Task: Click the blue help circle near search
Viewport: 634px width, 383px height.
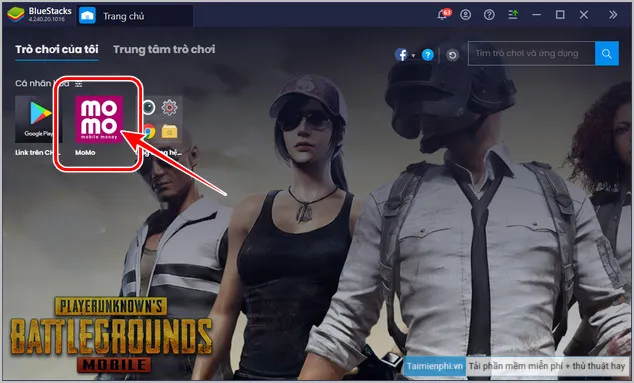Action: click(427, 55)
